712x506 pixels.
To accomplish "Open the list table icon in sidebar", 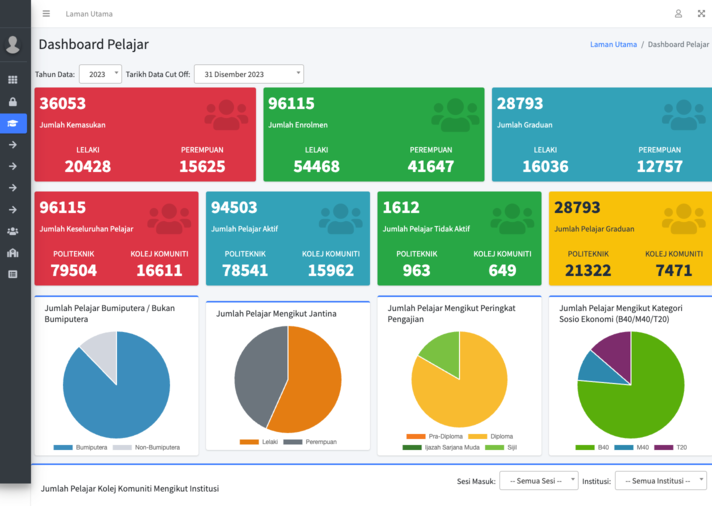I will [x=13, y=274].
